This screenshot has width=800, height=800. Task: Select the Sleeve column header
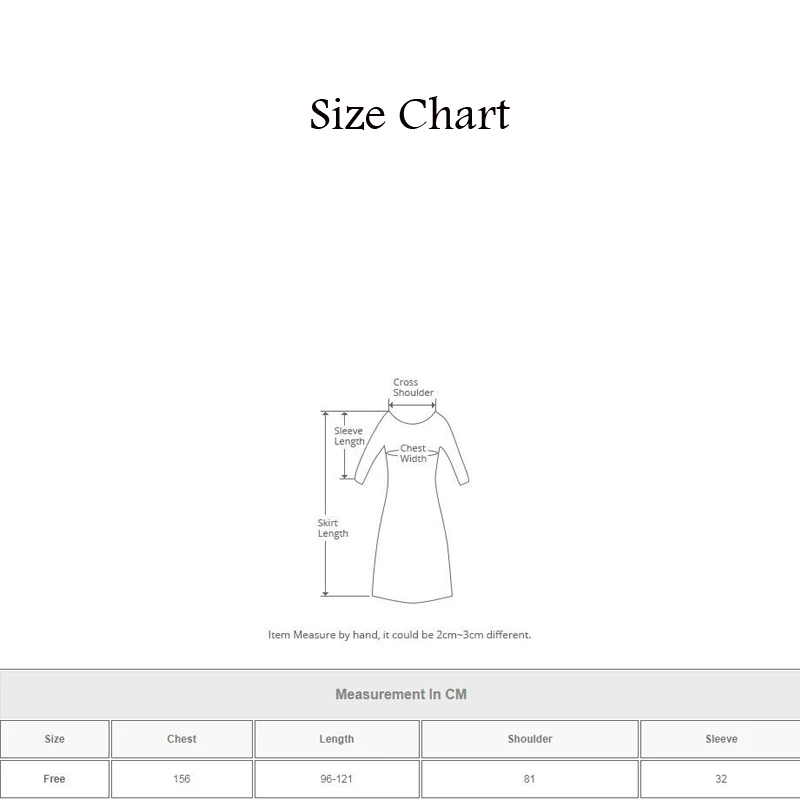point(720,739)
